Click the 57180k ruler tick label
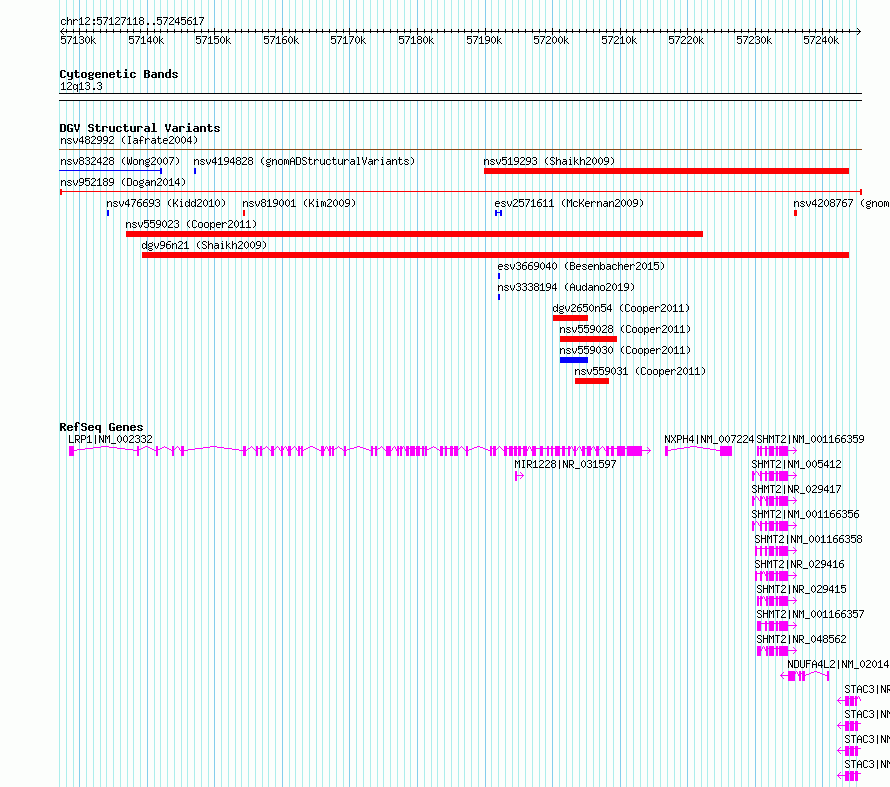The width and height of the screenshot is (890, 787). point(416,40)
